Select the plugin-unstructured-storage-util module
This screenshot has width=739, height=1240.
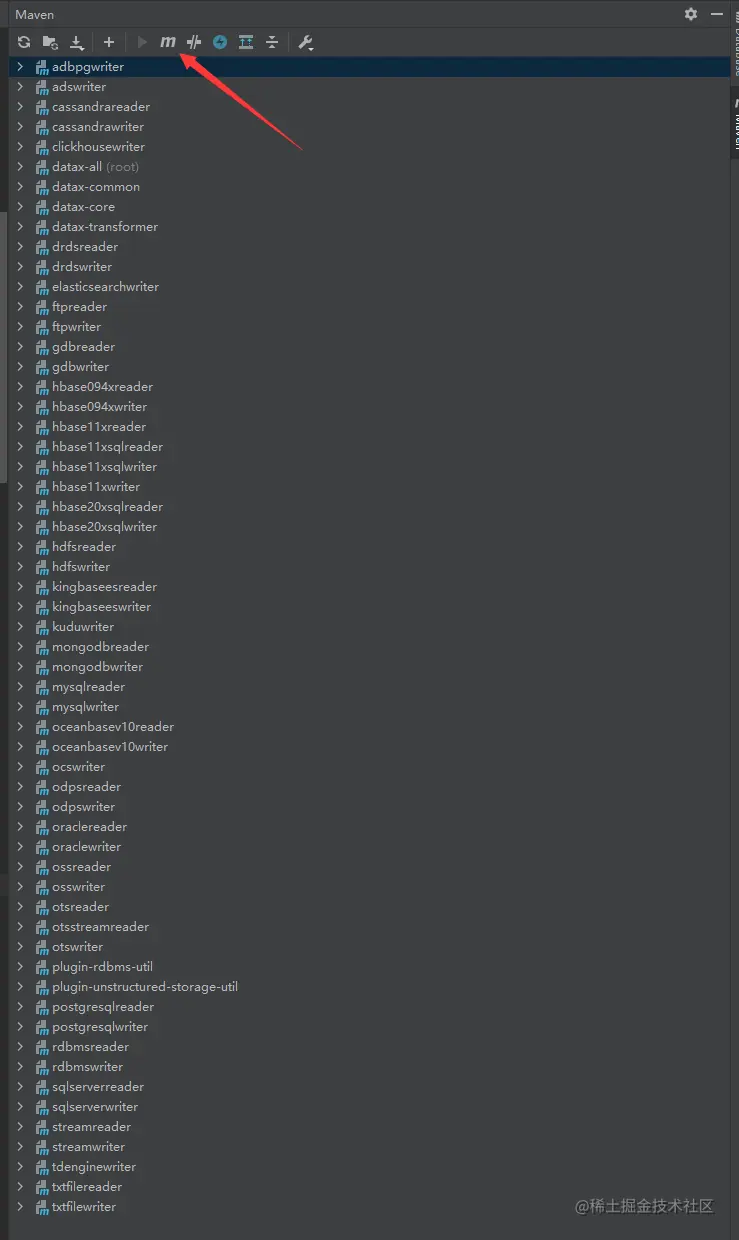(x=145, y=987)
